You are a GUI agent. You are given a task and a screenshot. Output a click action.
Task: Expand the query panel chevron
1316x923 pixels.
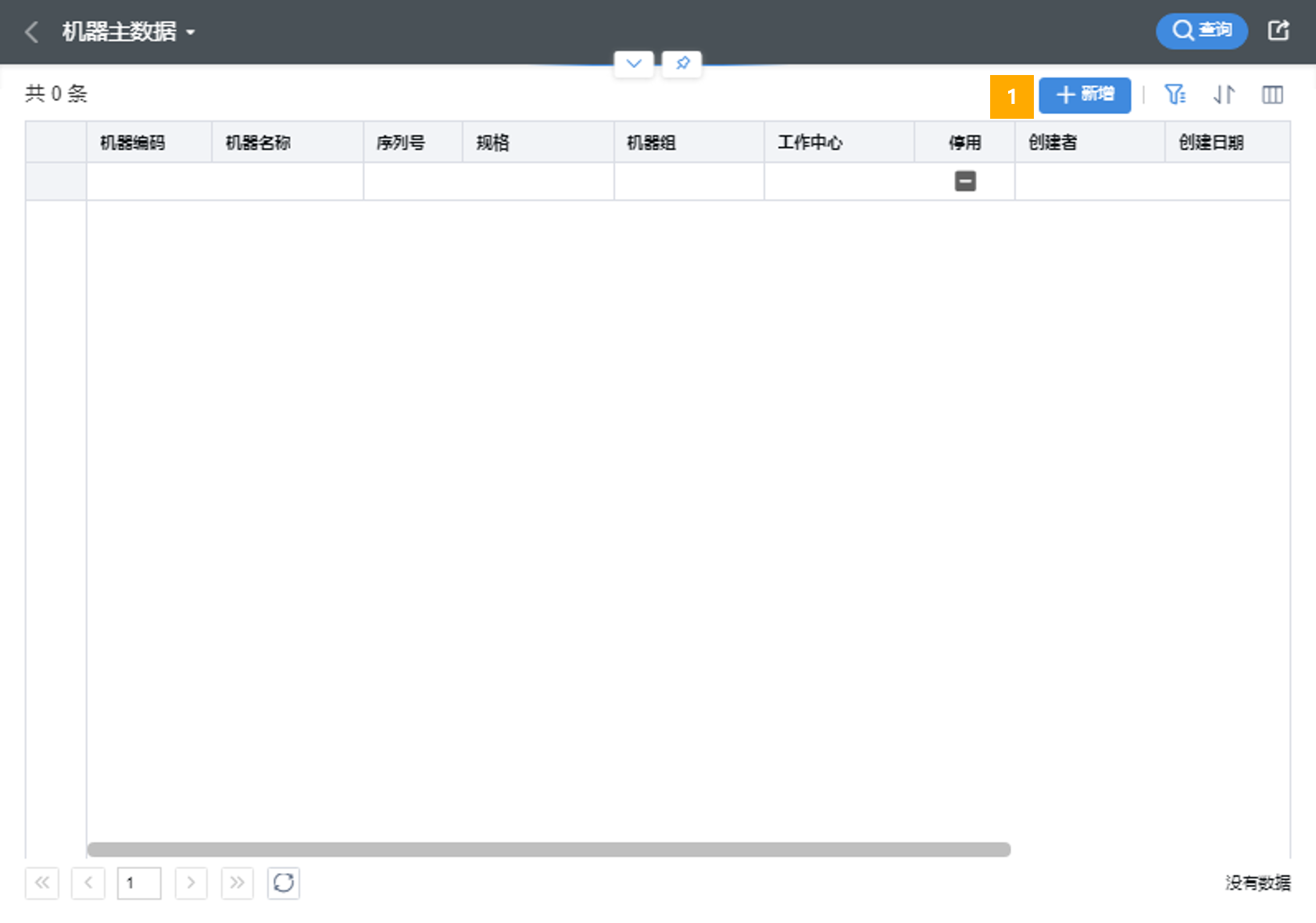tap(634, 63)
